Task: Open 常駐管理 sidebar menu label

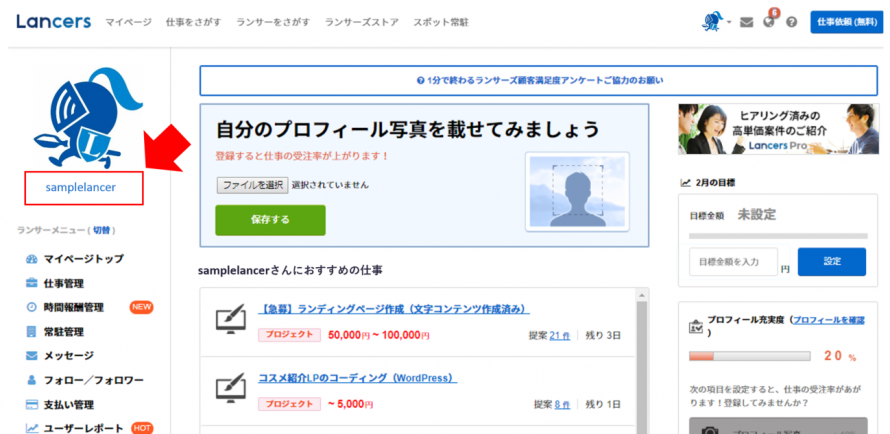Action: [x=64, y=331]
